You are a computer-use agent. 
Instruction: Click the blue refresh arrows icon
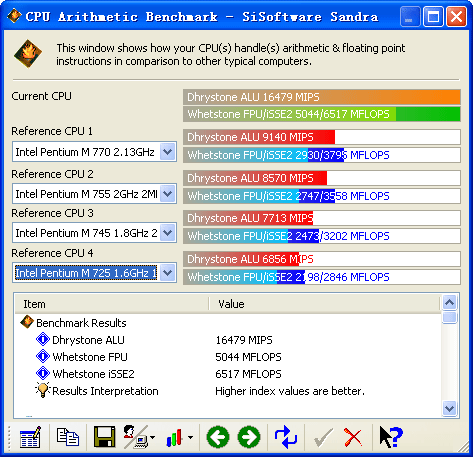point(286,437)
